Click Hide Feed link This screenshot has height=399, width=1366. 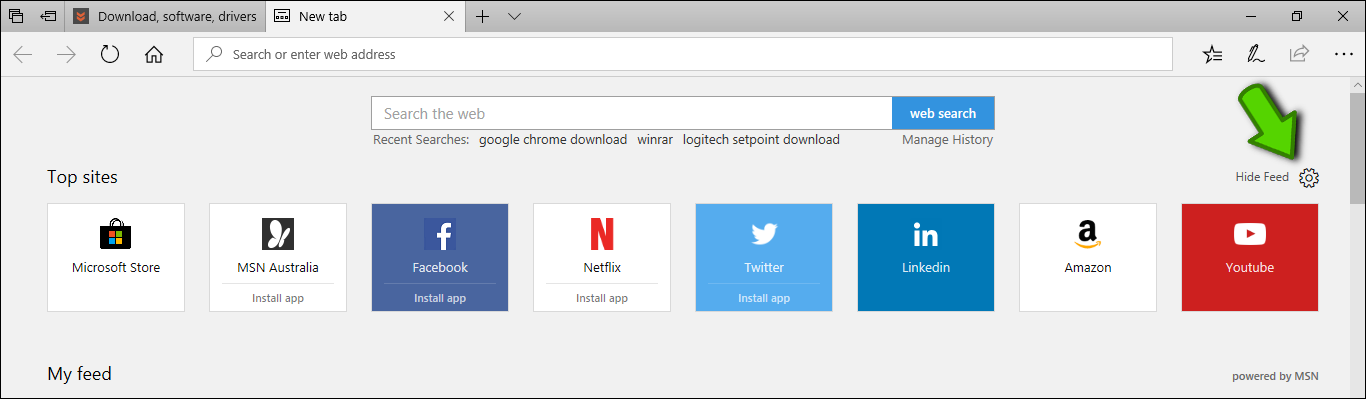[1262, 177]
